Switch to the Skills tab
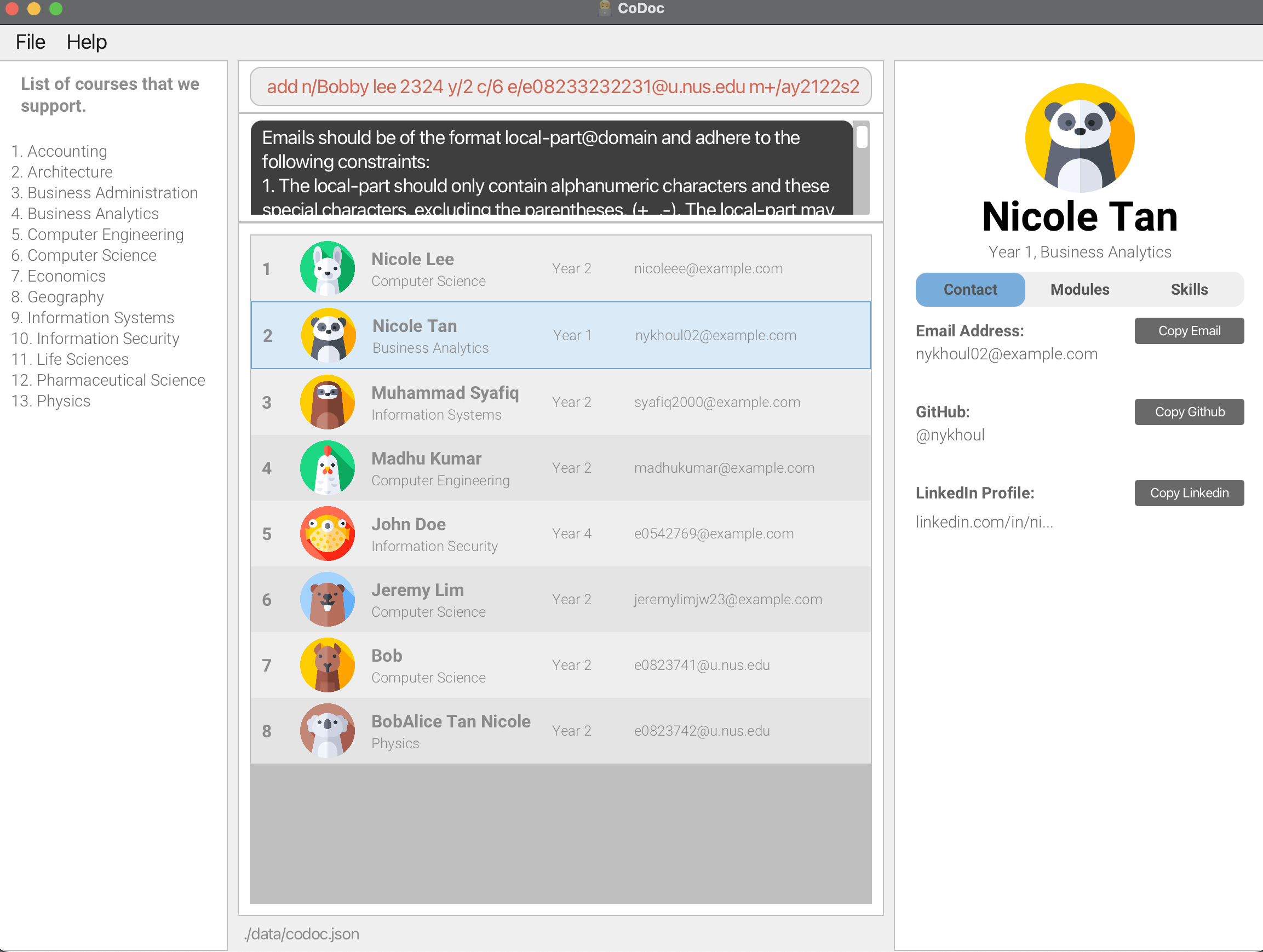The image size is (1263, 952). [1189, 290]
